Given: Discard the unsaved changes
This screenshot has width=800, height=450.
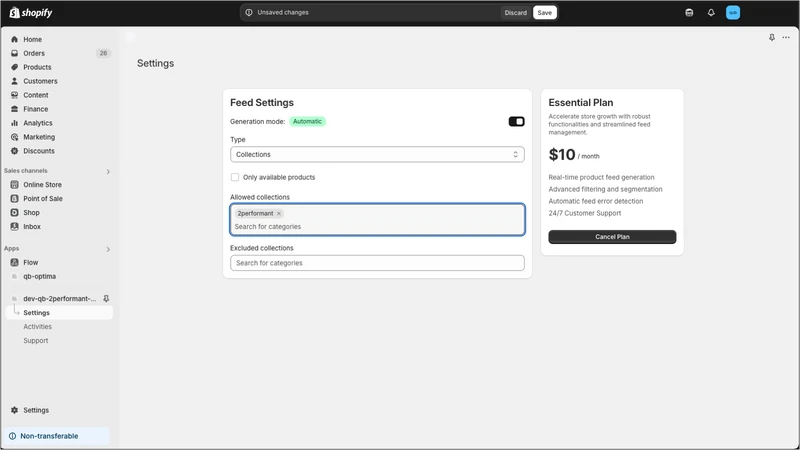Looking at the screenshot, I should (x=515, y=13).
